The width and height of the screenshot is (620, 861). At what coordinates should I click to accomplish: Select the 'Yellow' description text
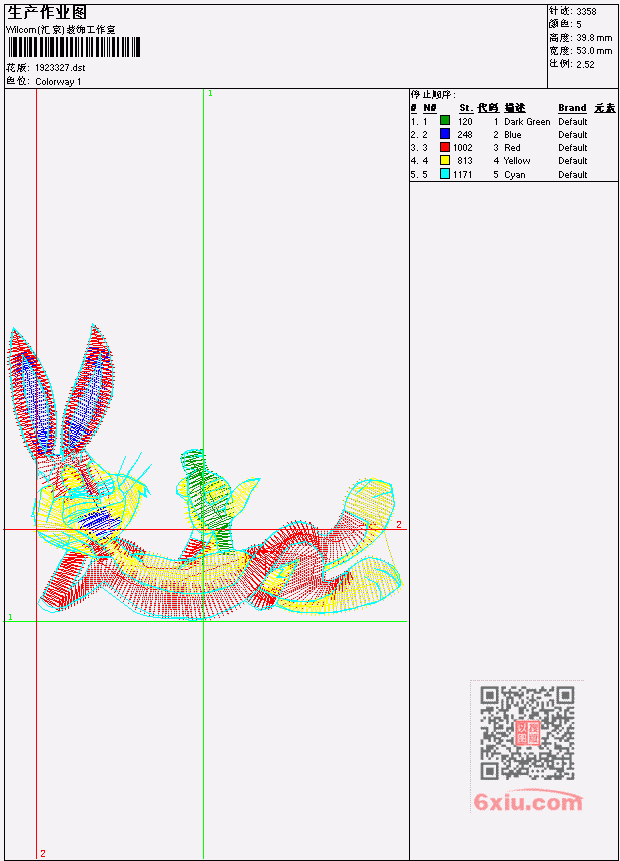tap(517, 161)
